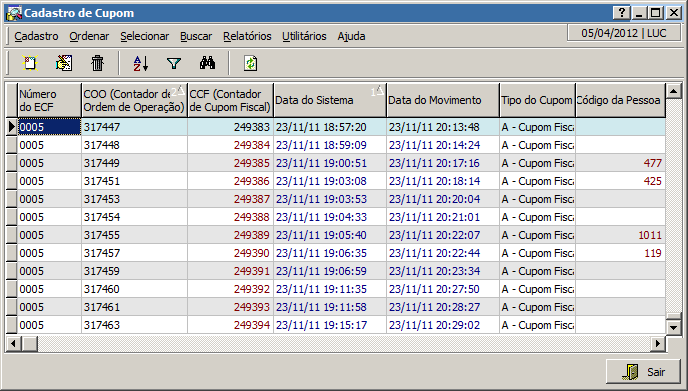Click system date 23/11/11 19:11:35
This screenshot has width=688, height=391.
pyautogui.click(x=330, y=289)
